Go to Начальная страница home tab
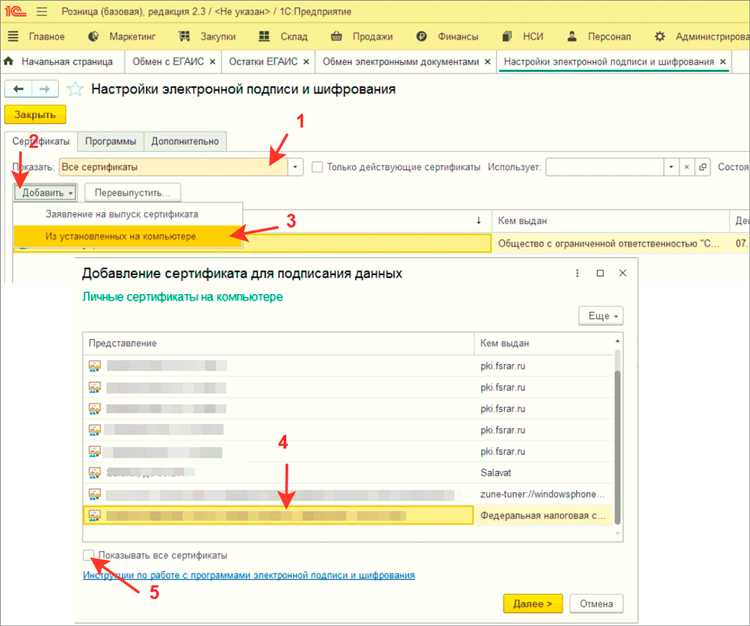 [58, 62]
